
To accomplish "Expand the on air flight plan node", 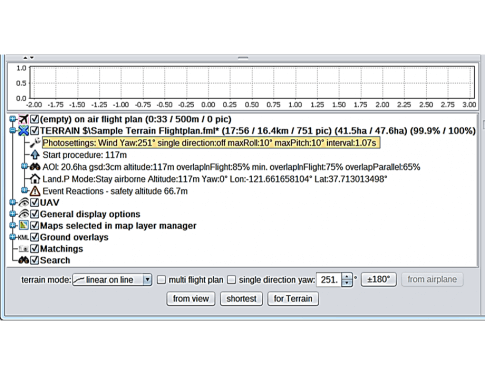I will [13, 119].
